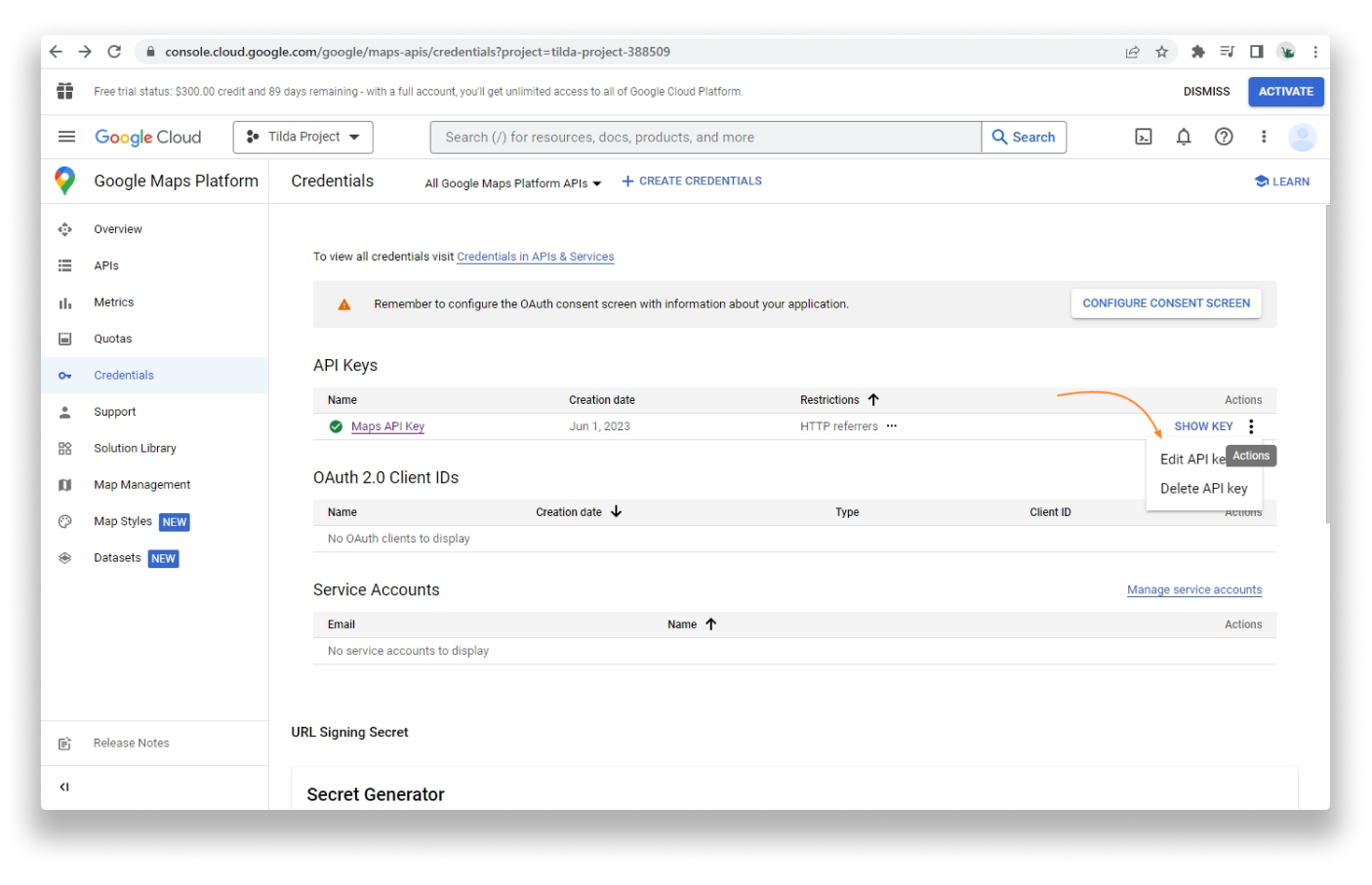Click the browser address bar URL
The image size is (1372, 885).
click(x=418, y=52)
